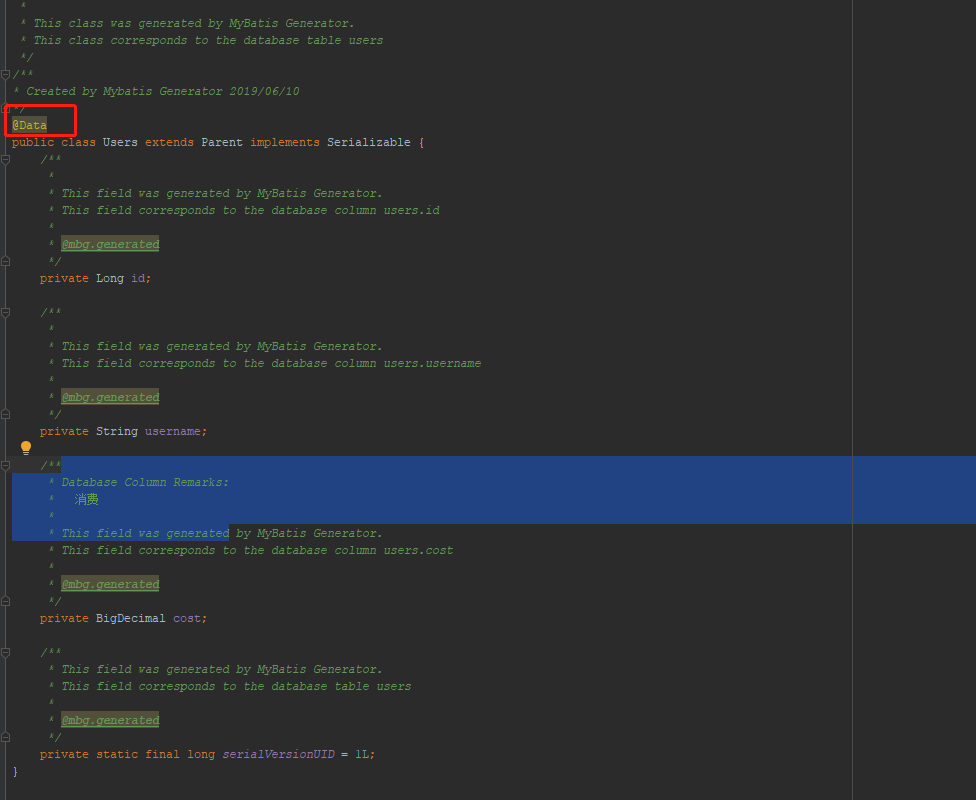Click the 'extends' keyword

(169, 143)
